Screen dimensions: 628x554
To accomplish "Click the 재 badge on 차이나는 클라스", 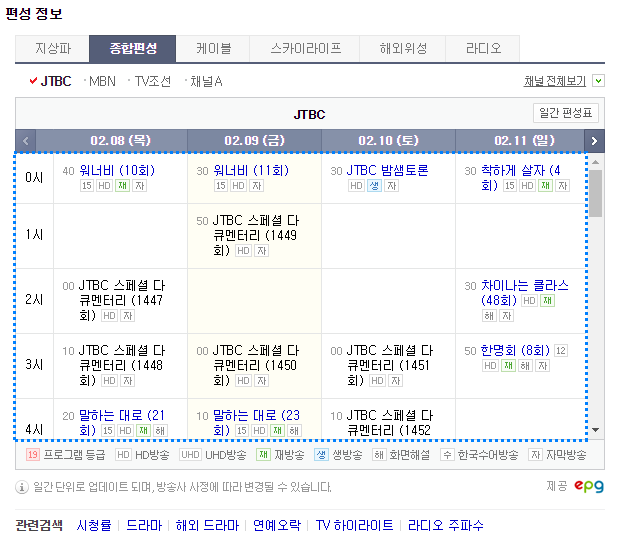I will click(547, 300).
